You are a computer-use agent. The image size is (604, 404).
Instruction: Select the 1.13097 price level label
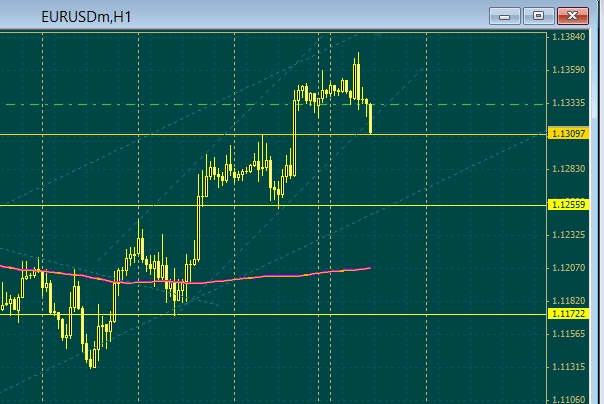[x=568, y=134]
